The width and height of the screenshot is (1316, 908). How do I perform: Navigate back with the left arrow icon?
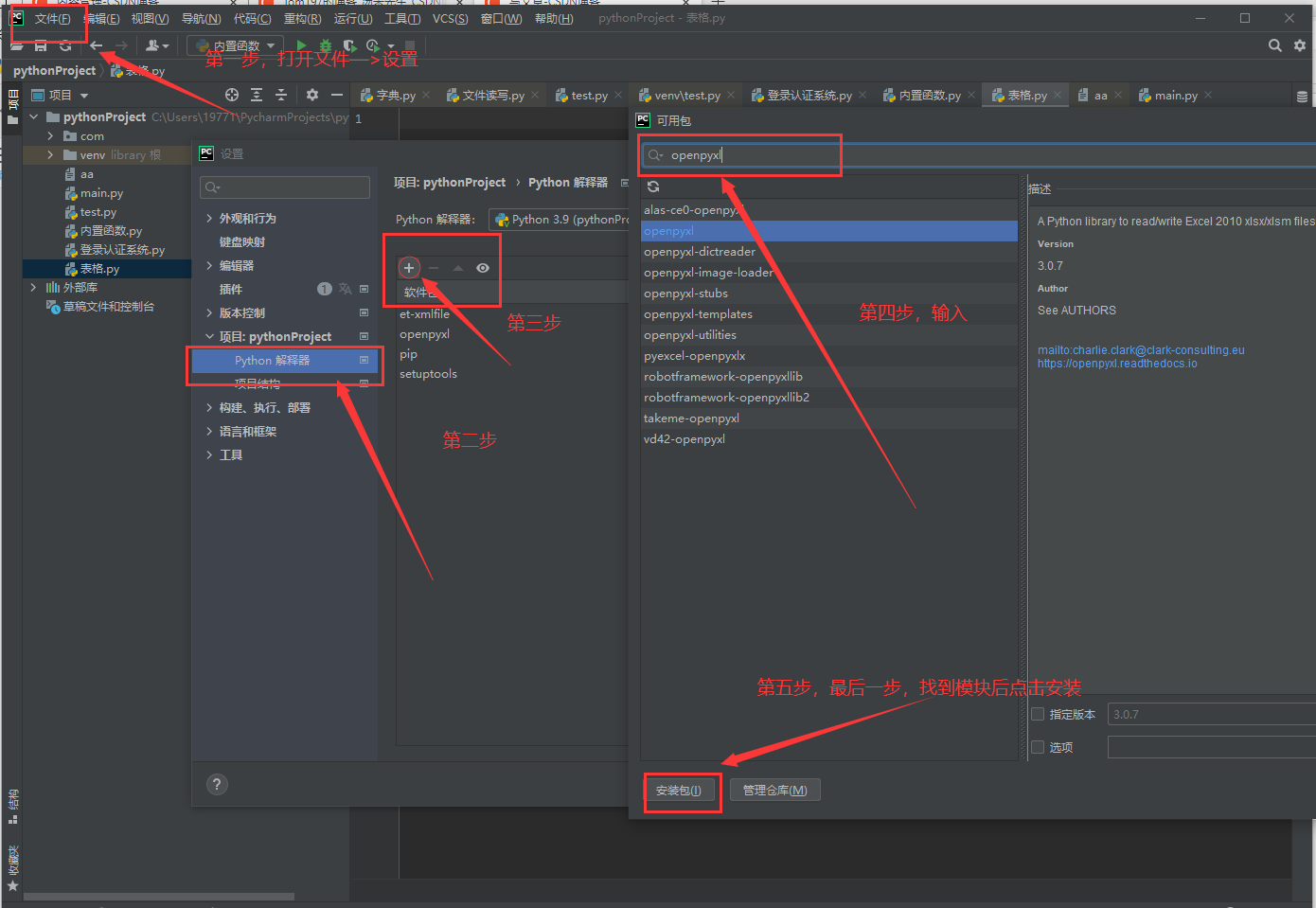(x=97, y=45)
